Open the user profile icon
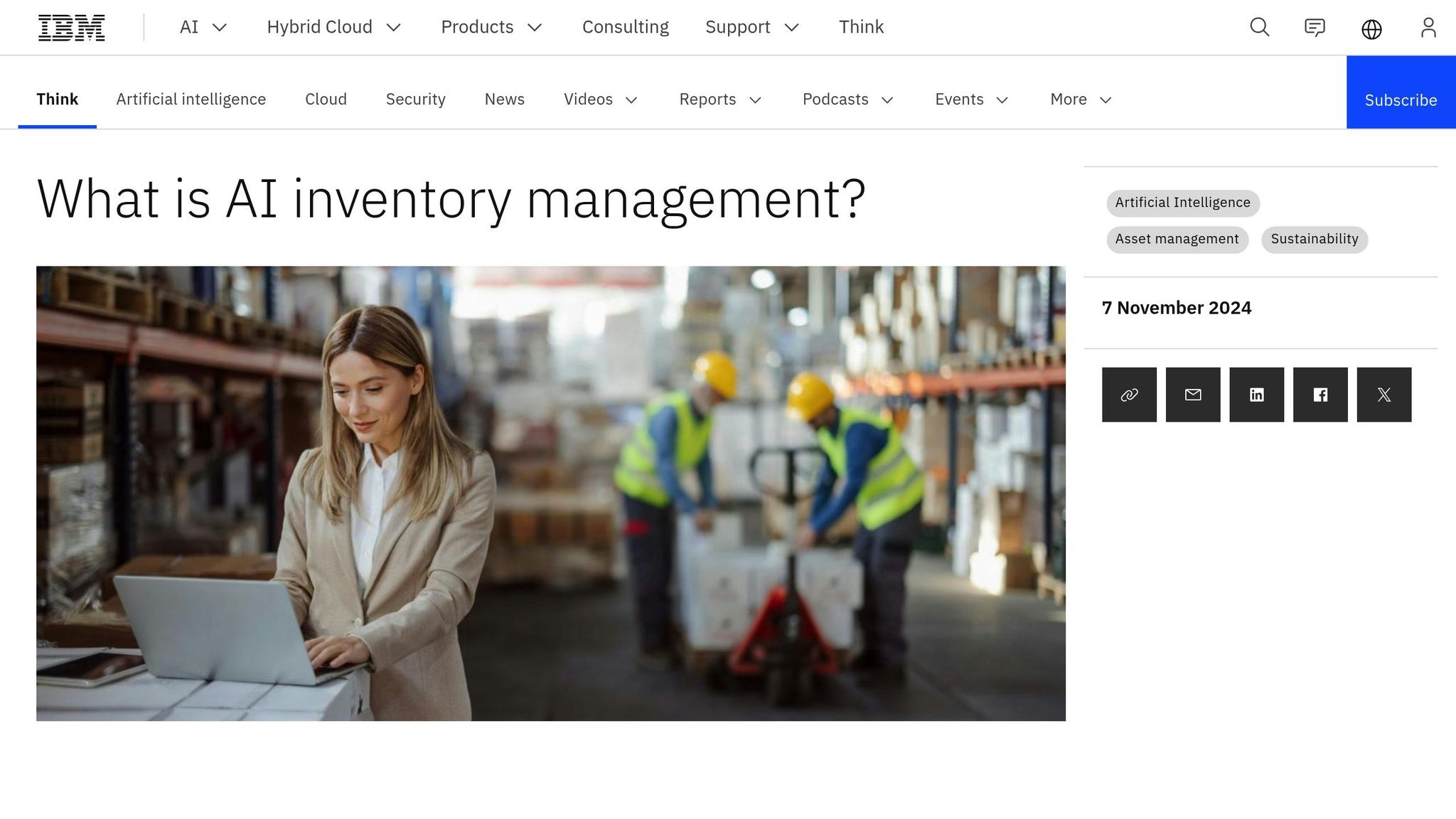The height and width of the screenshot is (819, 1456). 1428,28
